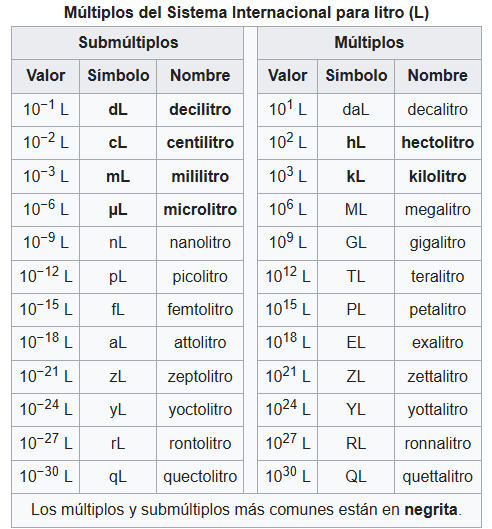Click the hectolitro name cell

[x=438, y=143]
